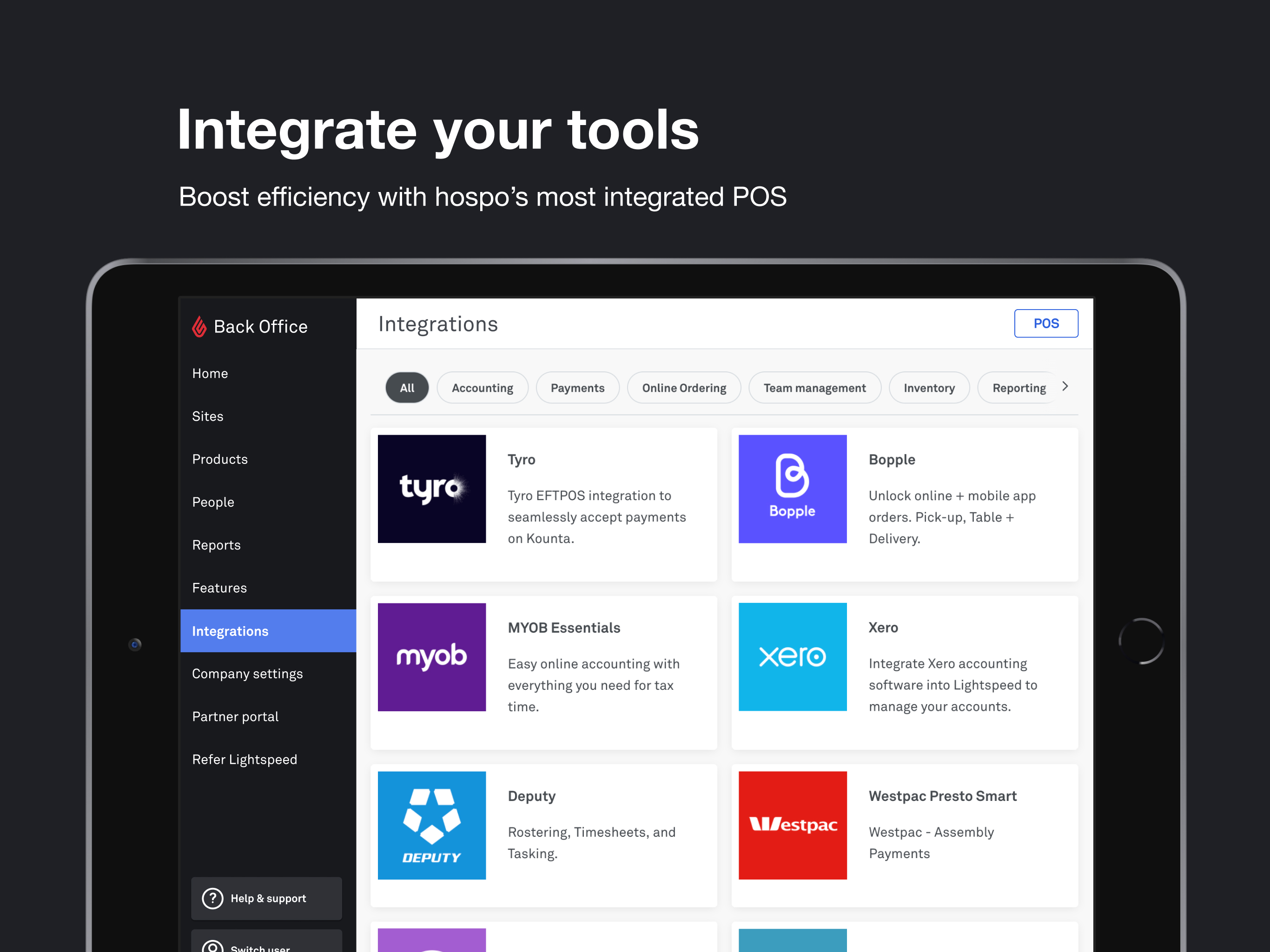Select the Team management filter pill

click(814, 387)
